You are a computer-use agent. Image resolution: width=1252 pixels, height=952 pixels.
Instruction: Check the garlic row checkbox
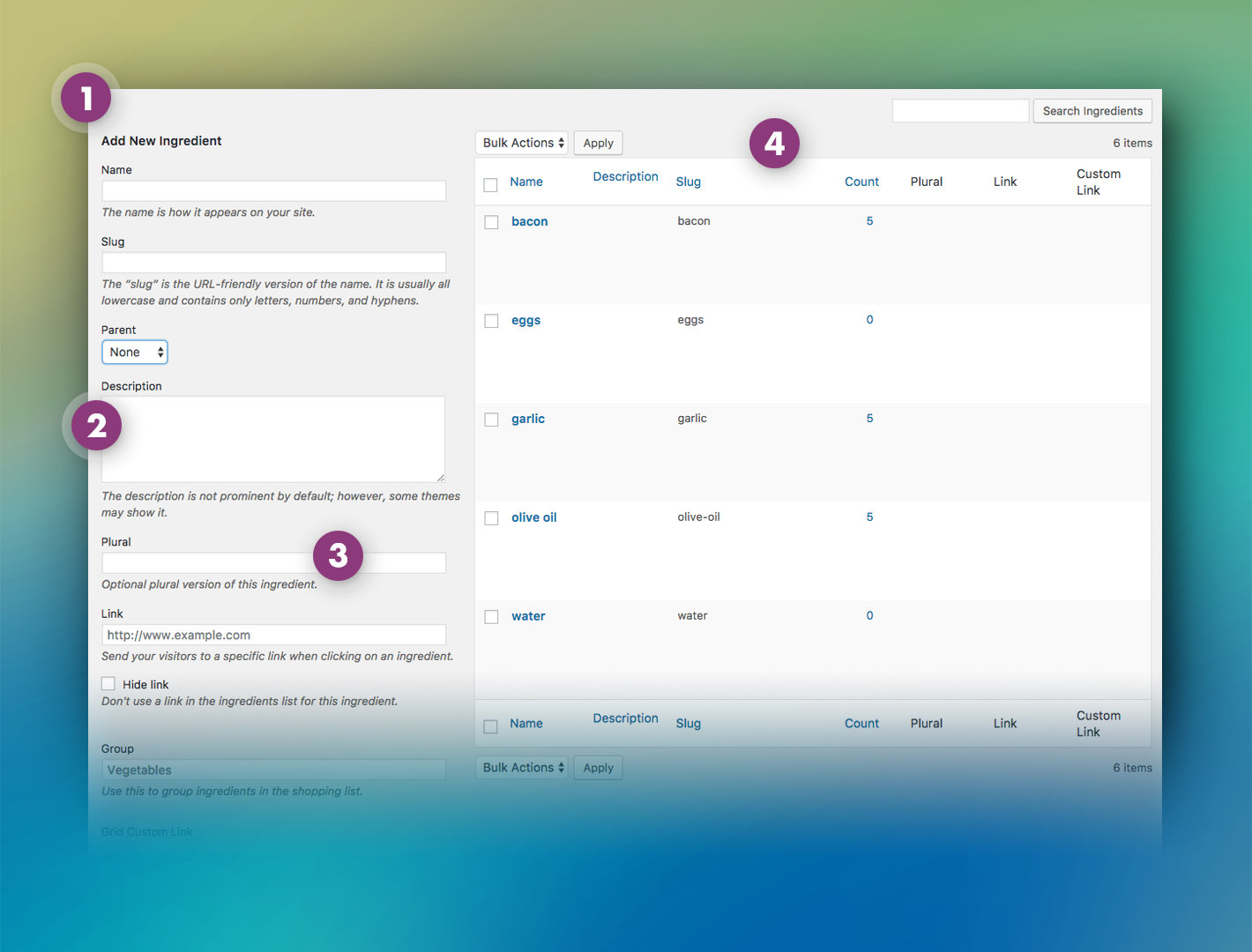click(492, 420)
